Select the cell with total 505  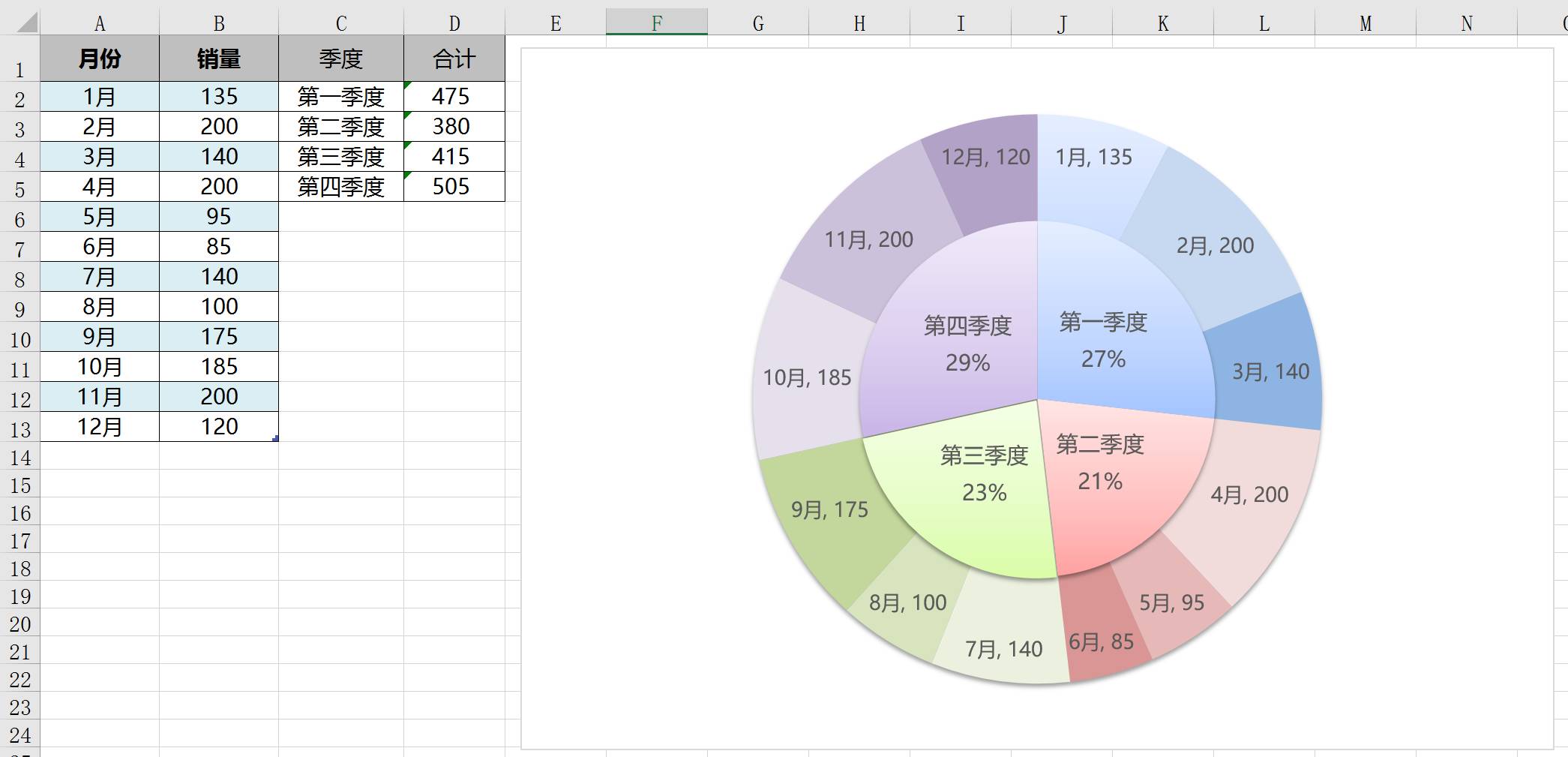coord(454,187)
